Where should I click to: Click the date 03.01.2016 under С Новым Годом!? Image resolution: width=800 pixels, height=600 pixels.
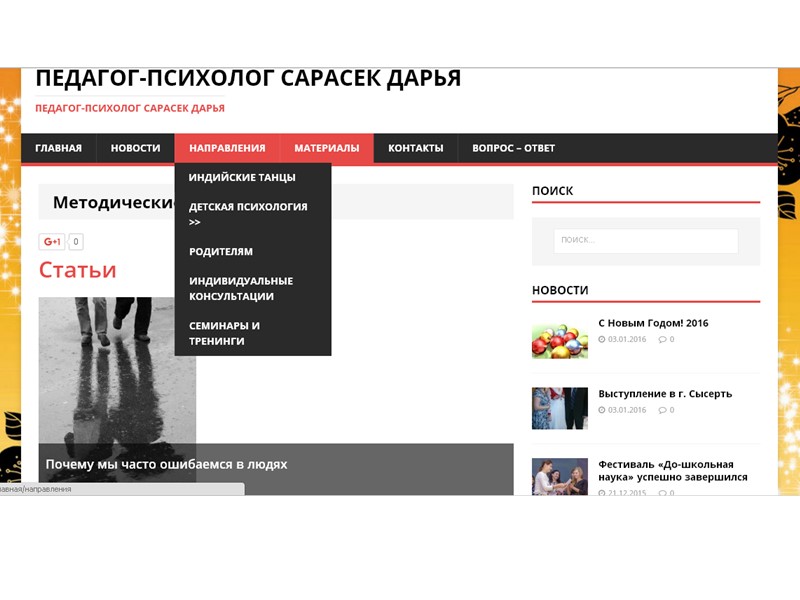coord(627,339)
